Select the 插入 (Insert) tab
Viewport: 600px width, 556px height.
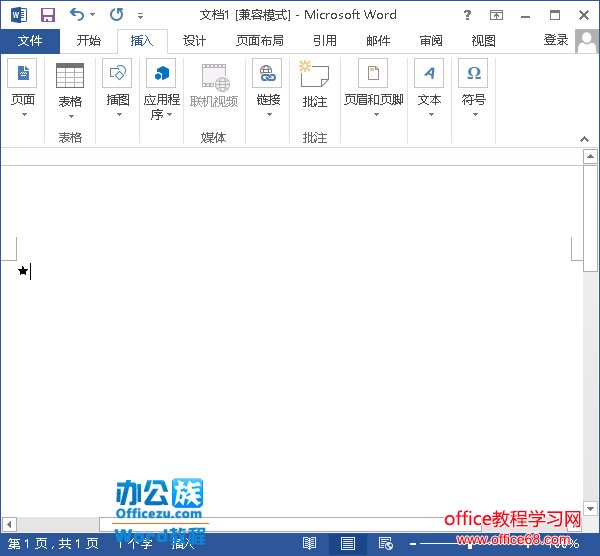coord(142,41)
